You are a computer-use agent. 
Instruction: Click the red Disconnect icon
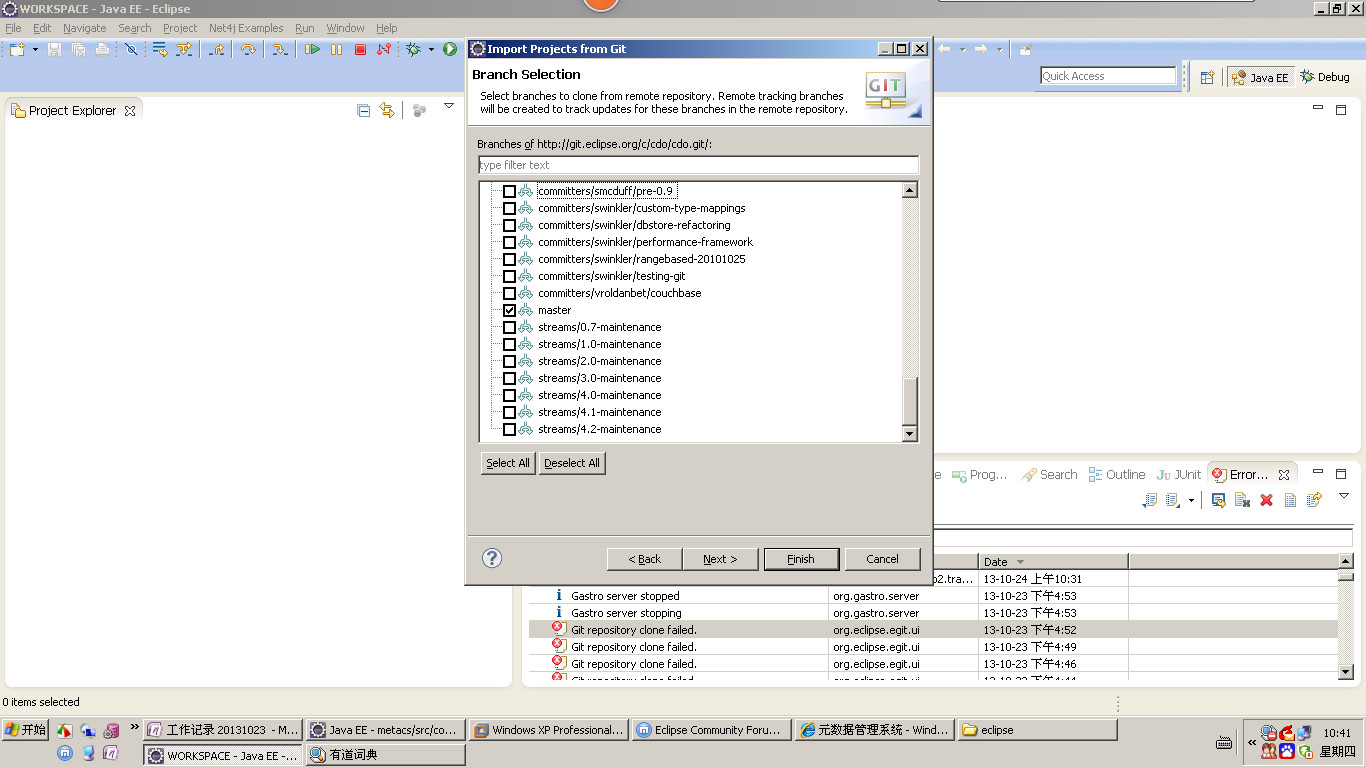point(384,49)
